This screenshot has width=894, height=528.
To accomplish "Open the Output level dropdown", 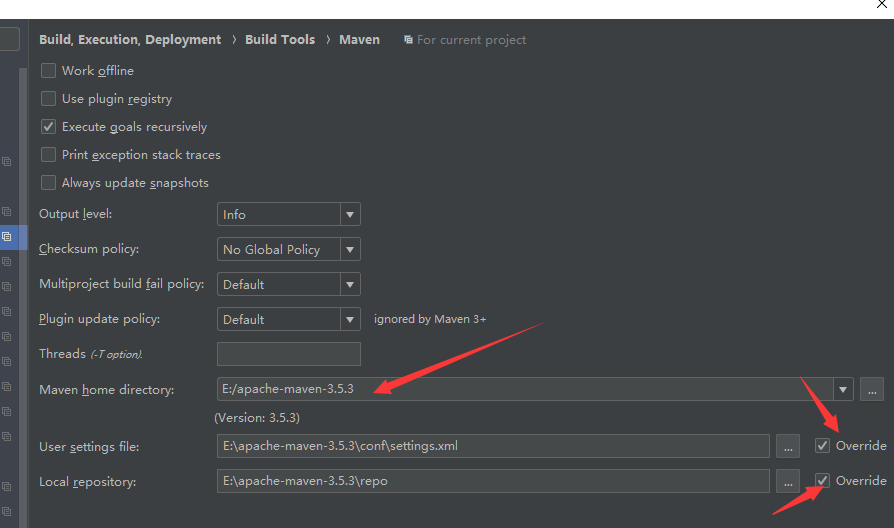I will [288, 214].
